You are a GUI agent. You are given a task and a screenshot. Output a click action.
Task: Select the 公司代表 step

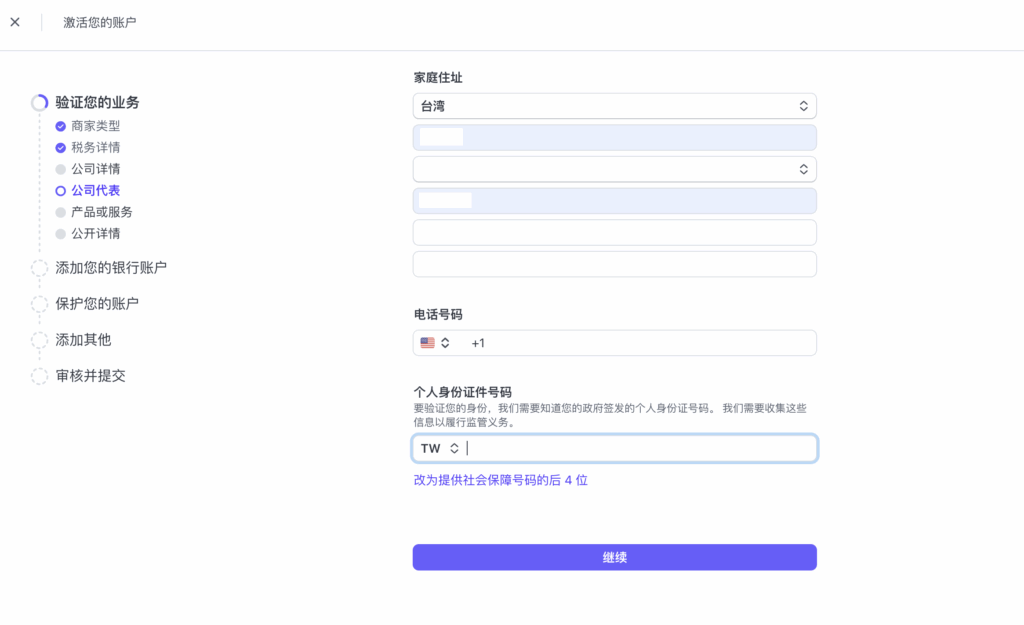(95, 190)
